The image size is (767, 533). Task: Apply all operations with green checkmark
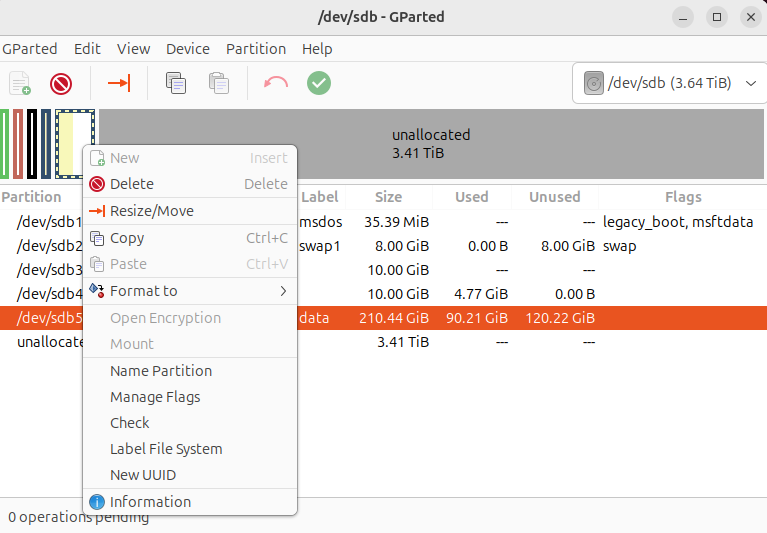(319, 83)
